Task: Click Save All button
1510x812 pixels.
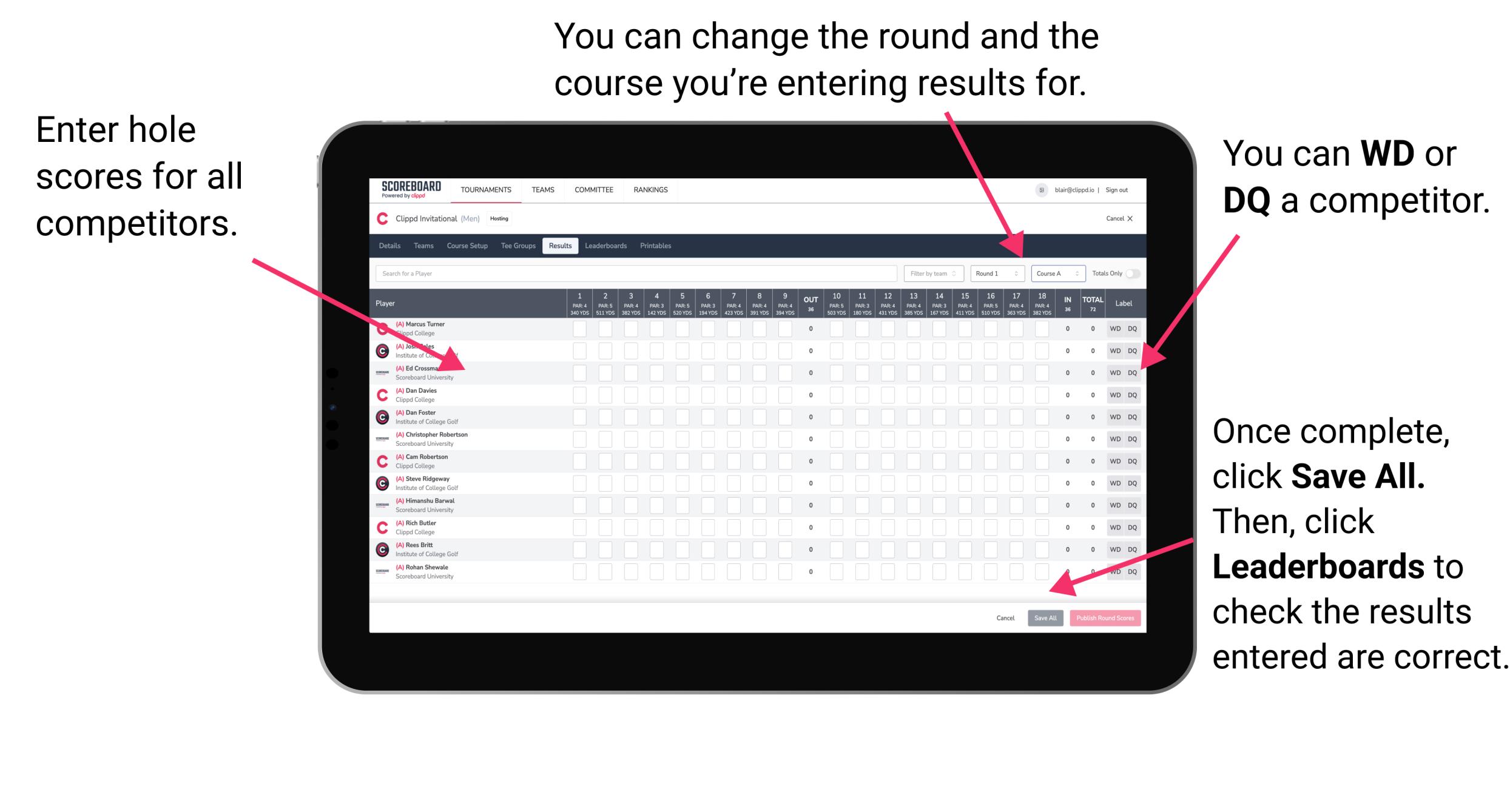Action: 1045,617
